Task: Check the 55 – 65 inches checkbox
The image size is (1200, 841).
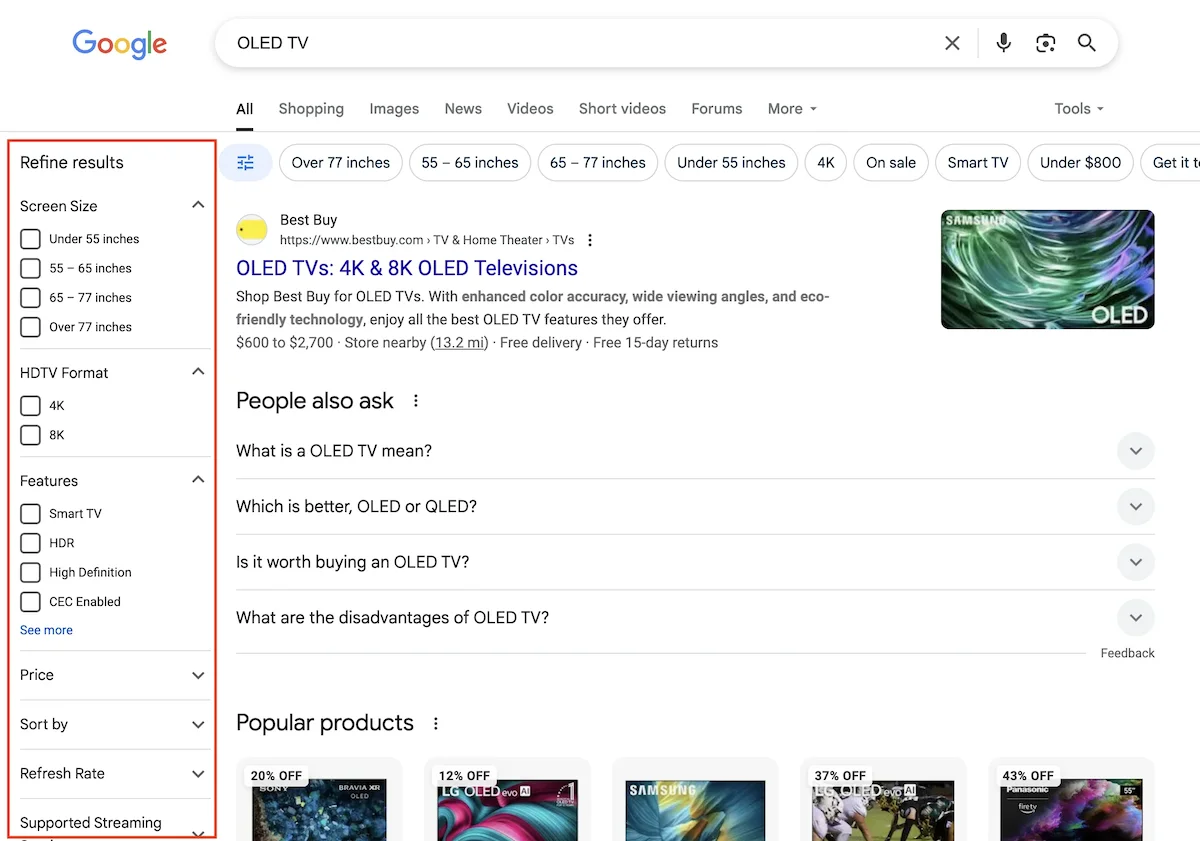Action: tap(31, 268)
